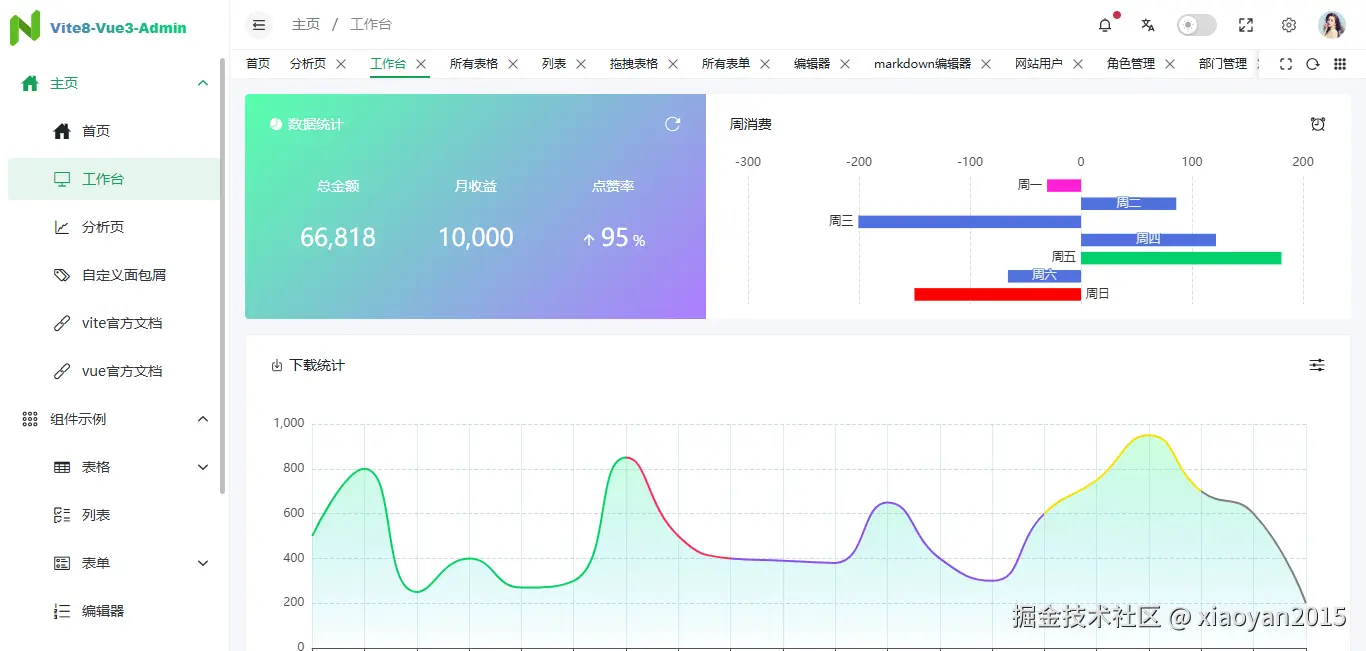Click the link icon beside vue官方文档

(62, 371)
